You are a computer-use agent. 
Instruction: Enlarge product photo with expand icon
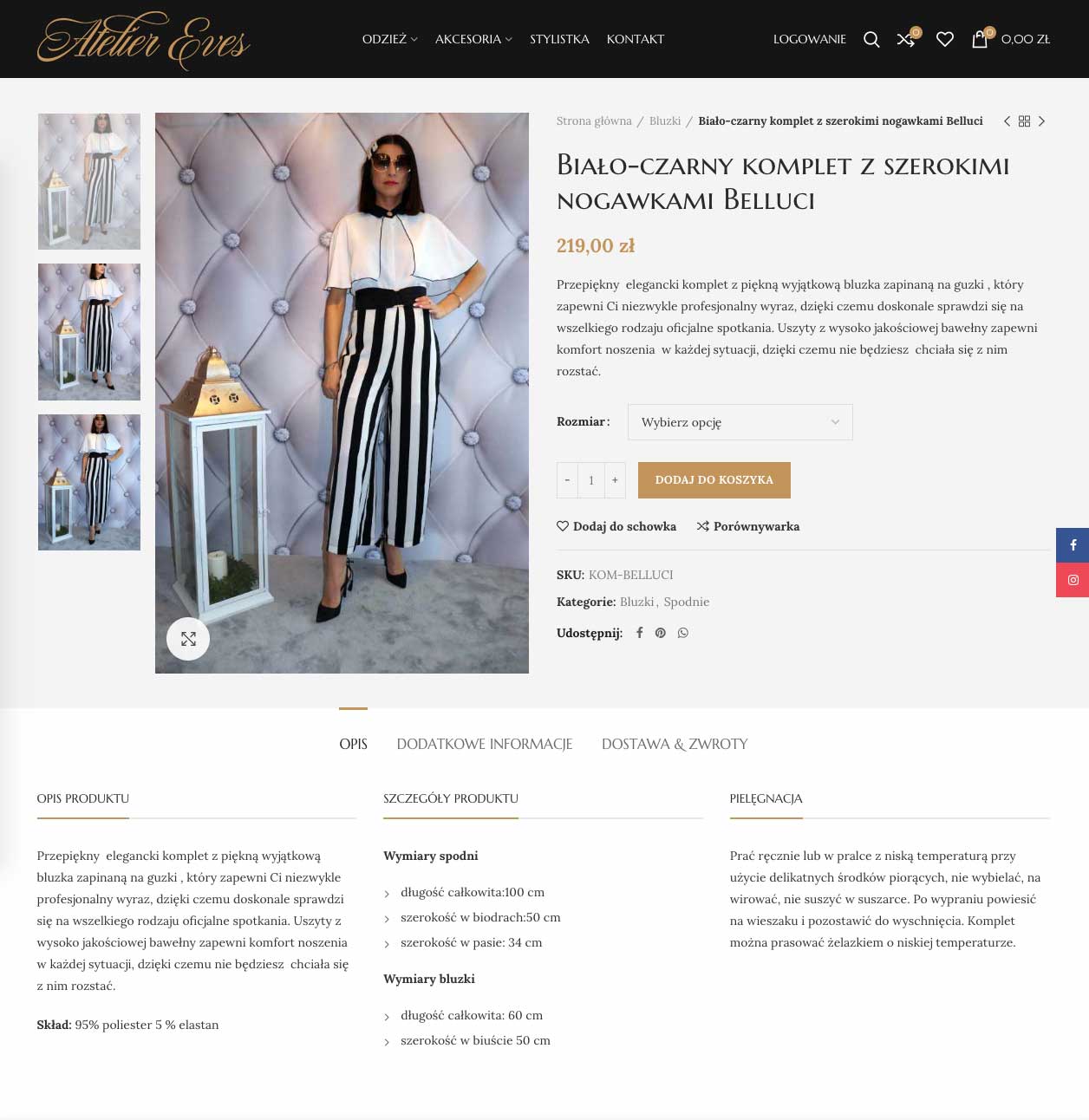click(x=188, y=639)
